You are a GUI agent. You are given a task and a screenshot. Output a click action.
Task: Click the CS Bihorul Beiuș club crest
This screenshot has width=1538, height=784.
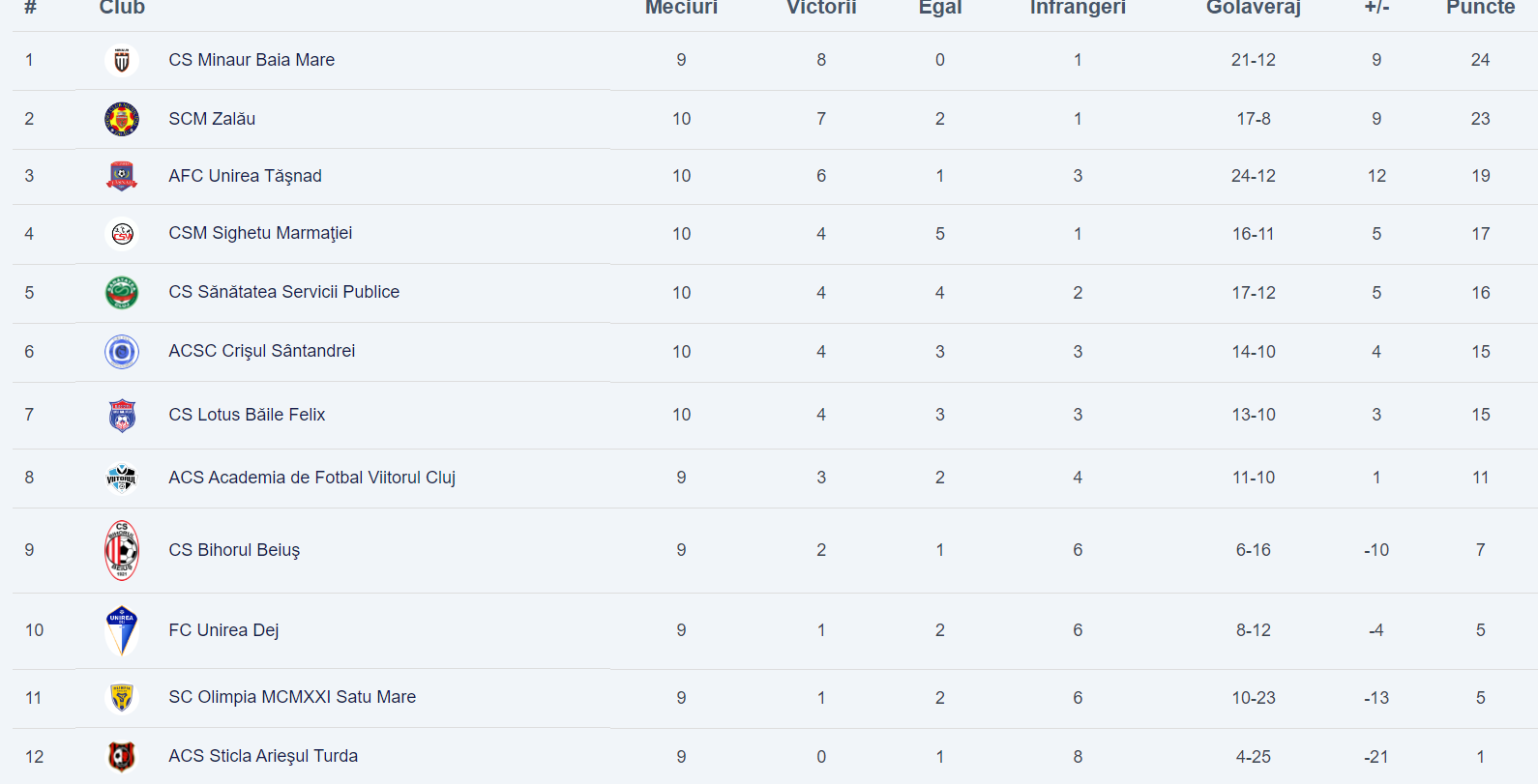pyautogui.click(x=122, y=550)
